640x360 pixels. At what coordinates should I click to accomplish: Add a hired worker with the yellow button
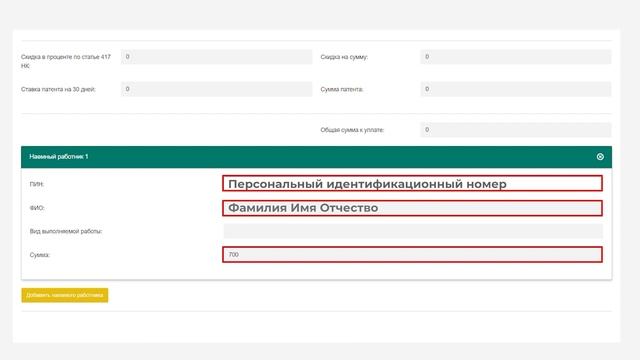[x=65, y=295]
